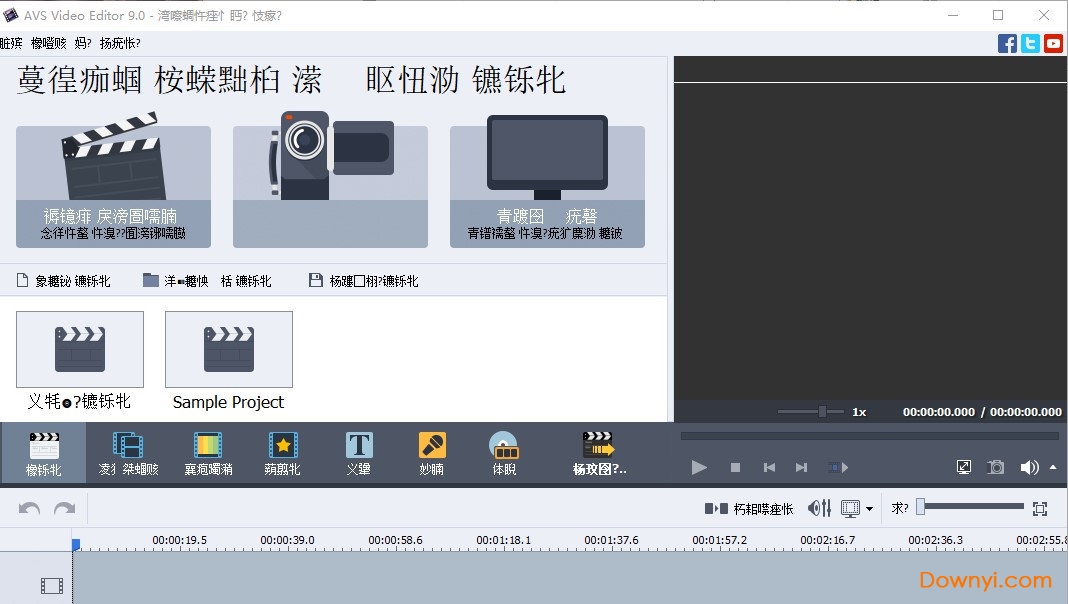Viewport: 1068px width, 604px height.
Task: Open the Voice recording microphone icon
Action: (431, 452)
